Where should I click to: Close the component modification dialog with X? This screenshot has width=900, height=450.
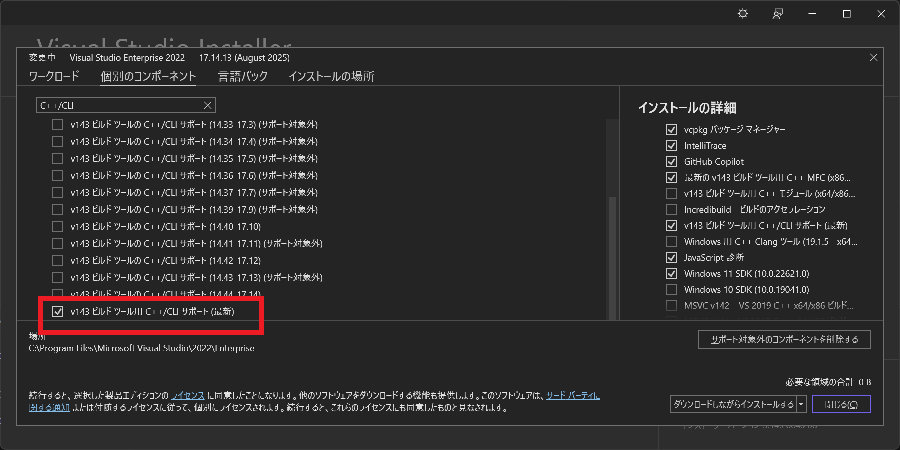pos(874,57)
